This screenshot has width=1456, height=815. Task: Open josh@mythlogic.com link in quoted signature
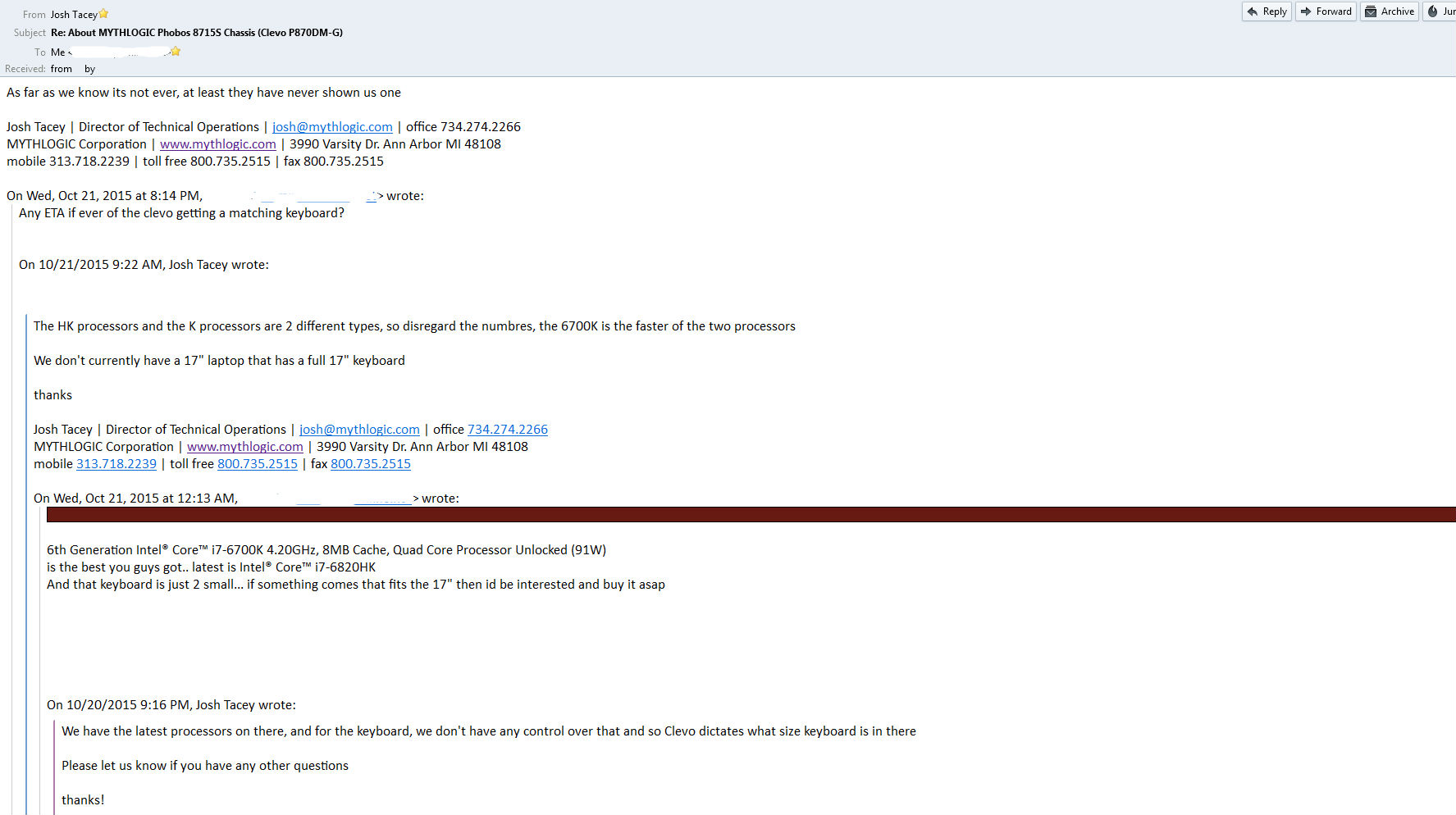[359, 430]
